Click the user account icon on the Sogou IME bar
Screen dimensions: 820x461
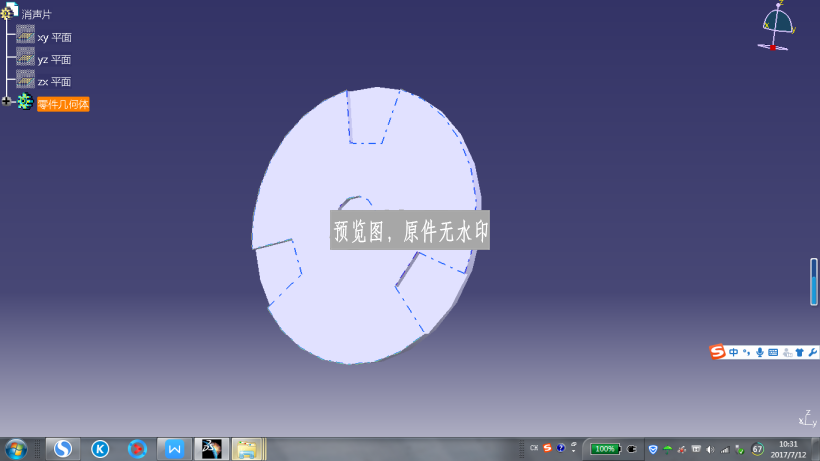tap(787, 353)
